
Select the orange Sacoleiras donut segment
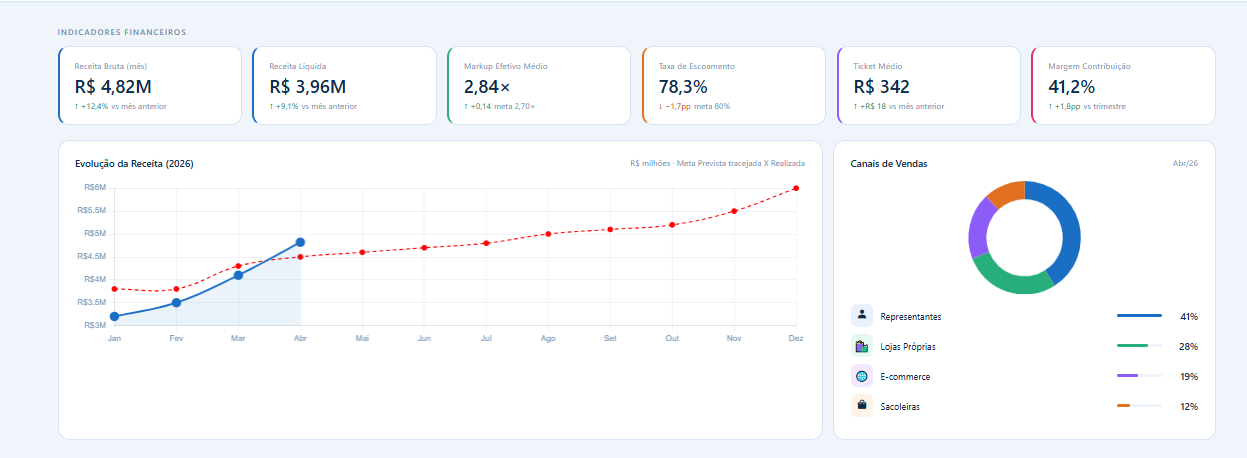tap(1006, 192)
